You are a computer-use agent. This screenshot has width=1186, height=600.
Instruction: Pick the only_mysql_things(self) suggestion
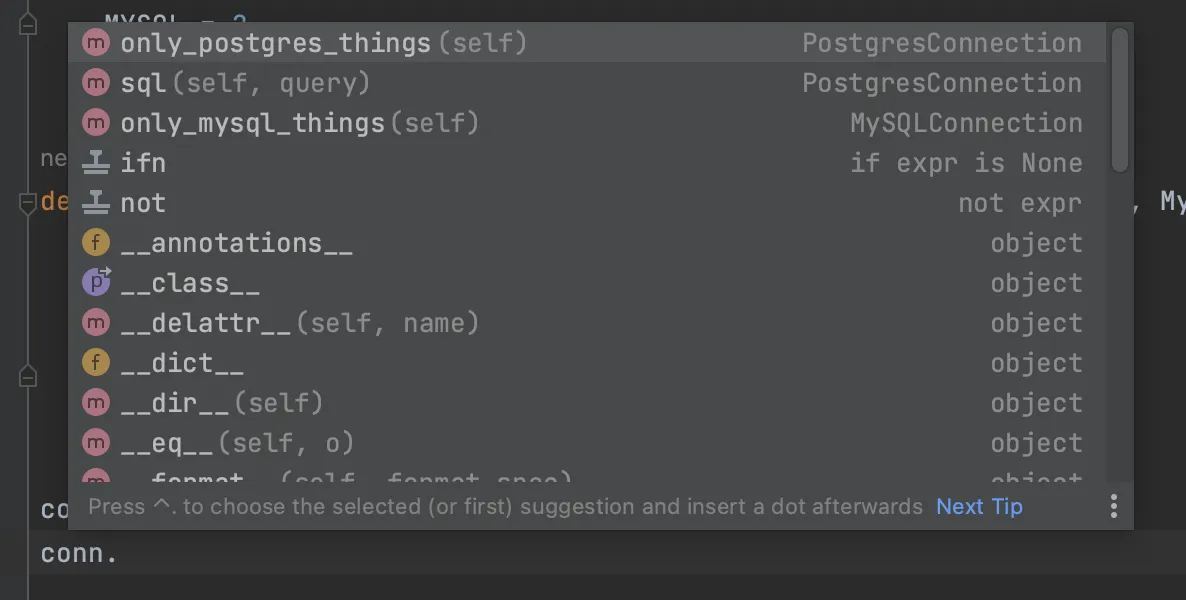(x=300, y=123)
